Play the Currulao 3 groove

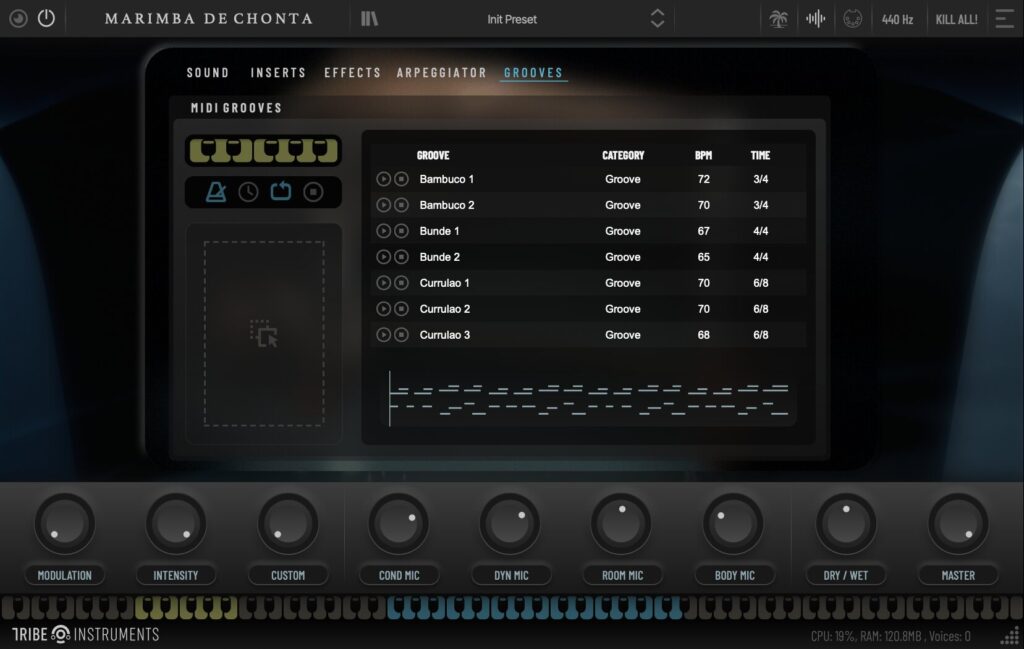tap(383, 335)
